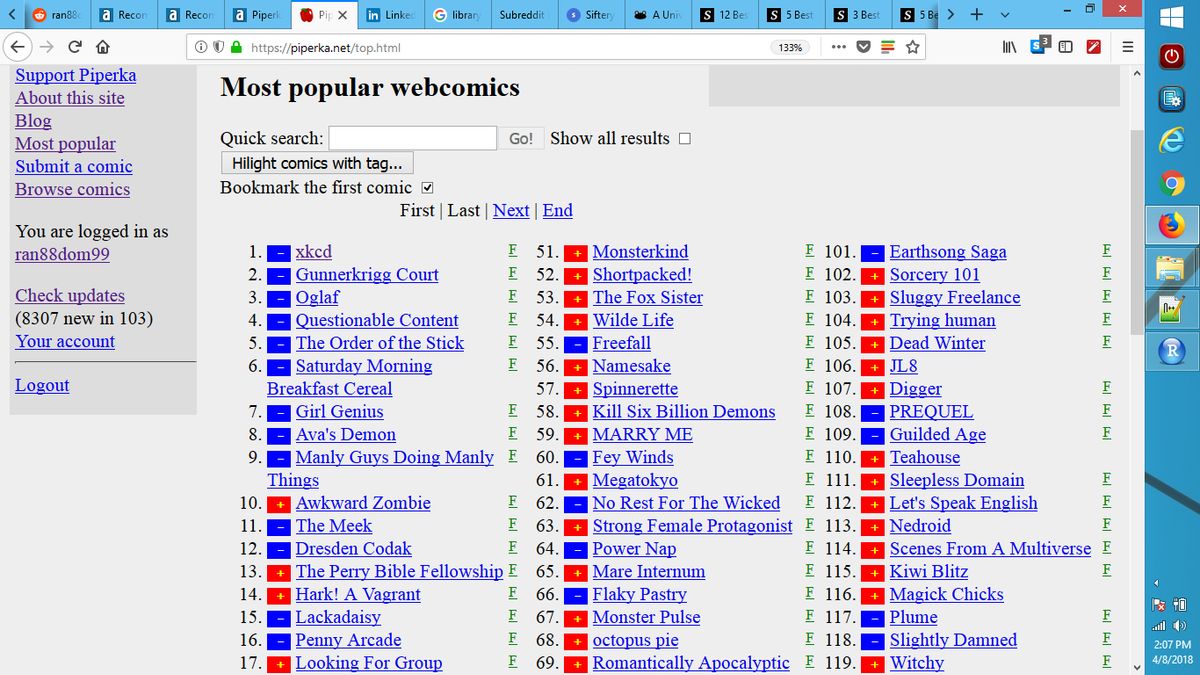Click the blue minus icon beside xkcd
1200x675 pixels.
[x=279, y=252]
